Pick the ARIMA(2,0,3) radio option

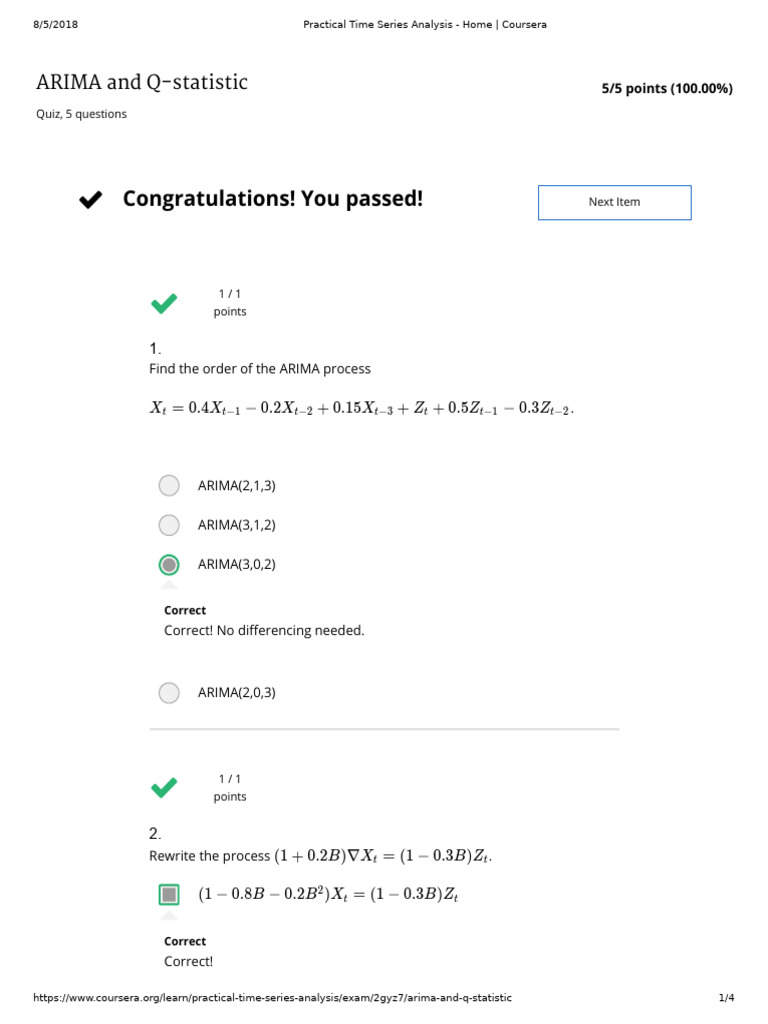[x=169, y=692]
